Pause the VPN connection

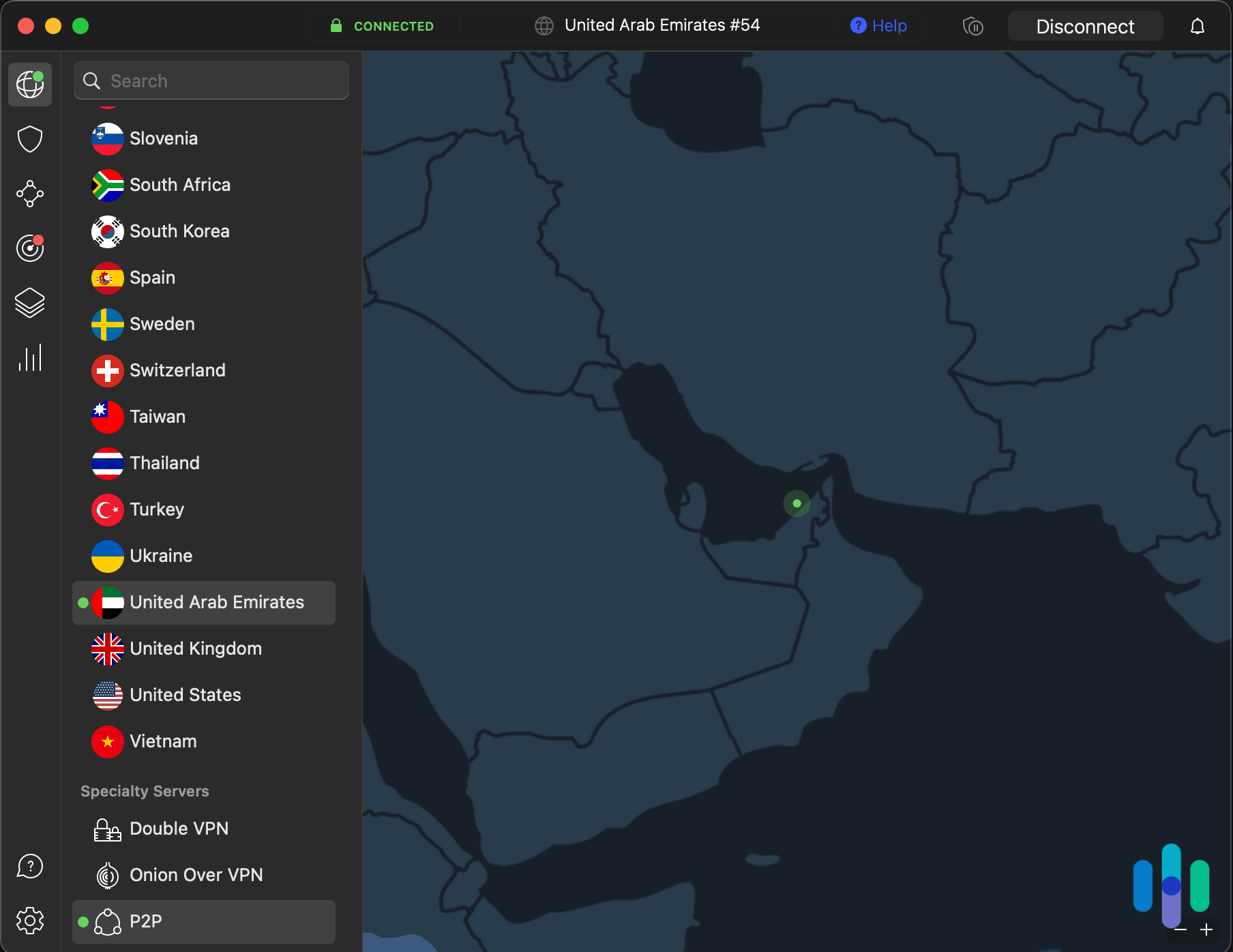point(973,26)
